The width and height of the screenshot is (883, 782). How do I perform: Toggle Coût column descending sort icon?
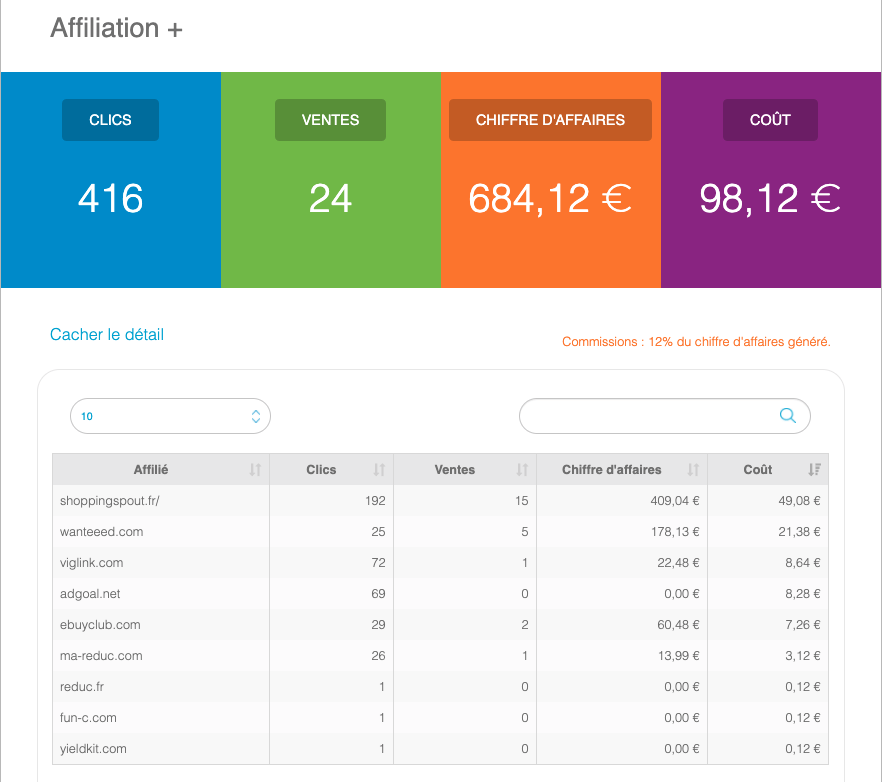tap(814, 470)
